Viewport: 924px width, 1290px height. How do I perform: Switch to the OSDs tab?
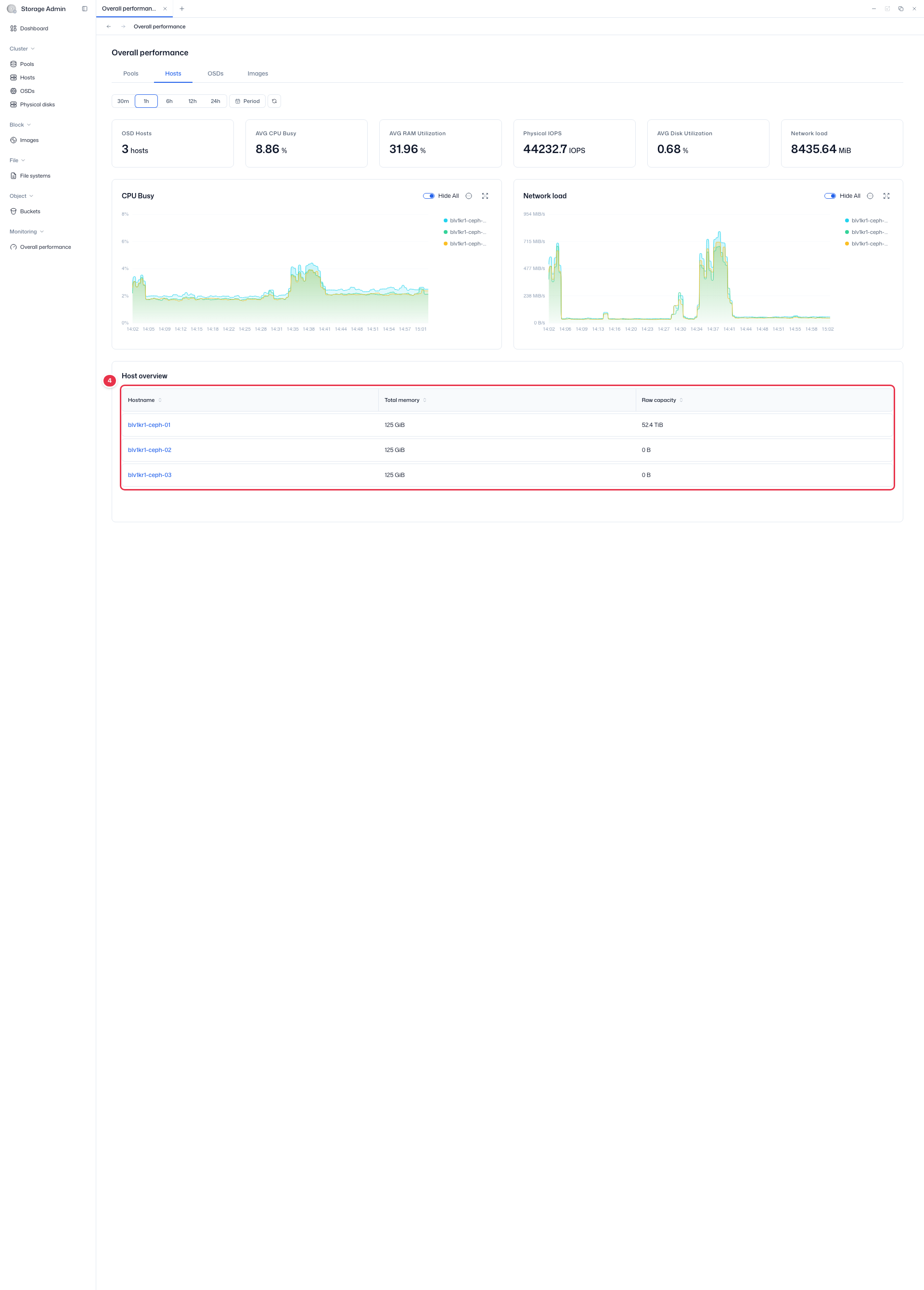[x=216, y=73]
